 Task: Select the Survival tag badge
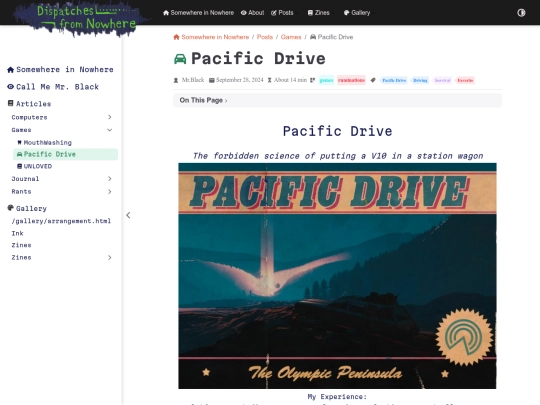coord(442,80)
